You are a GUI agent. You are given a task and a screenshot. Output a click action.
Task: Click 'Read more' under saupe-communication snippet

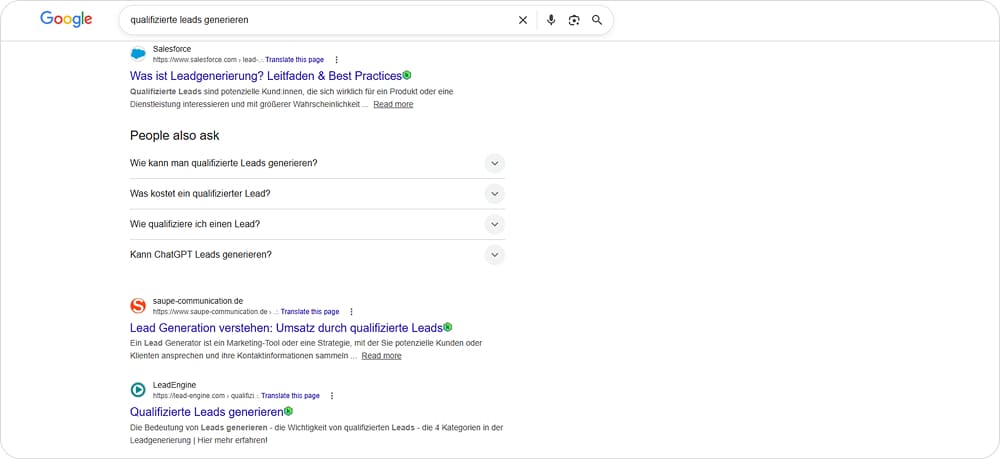[x=381, y=356]
